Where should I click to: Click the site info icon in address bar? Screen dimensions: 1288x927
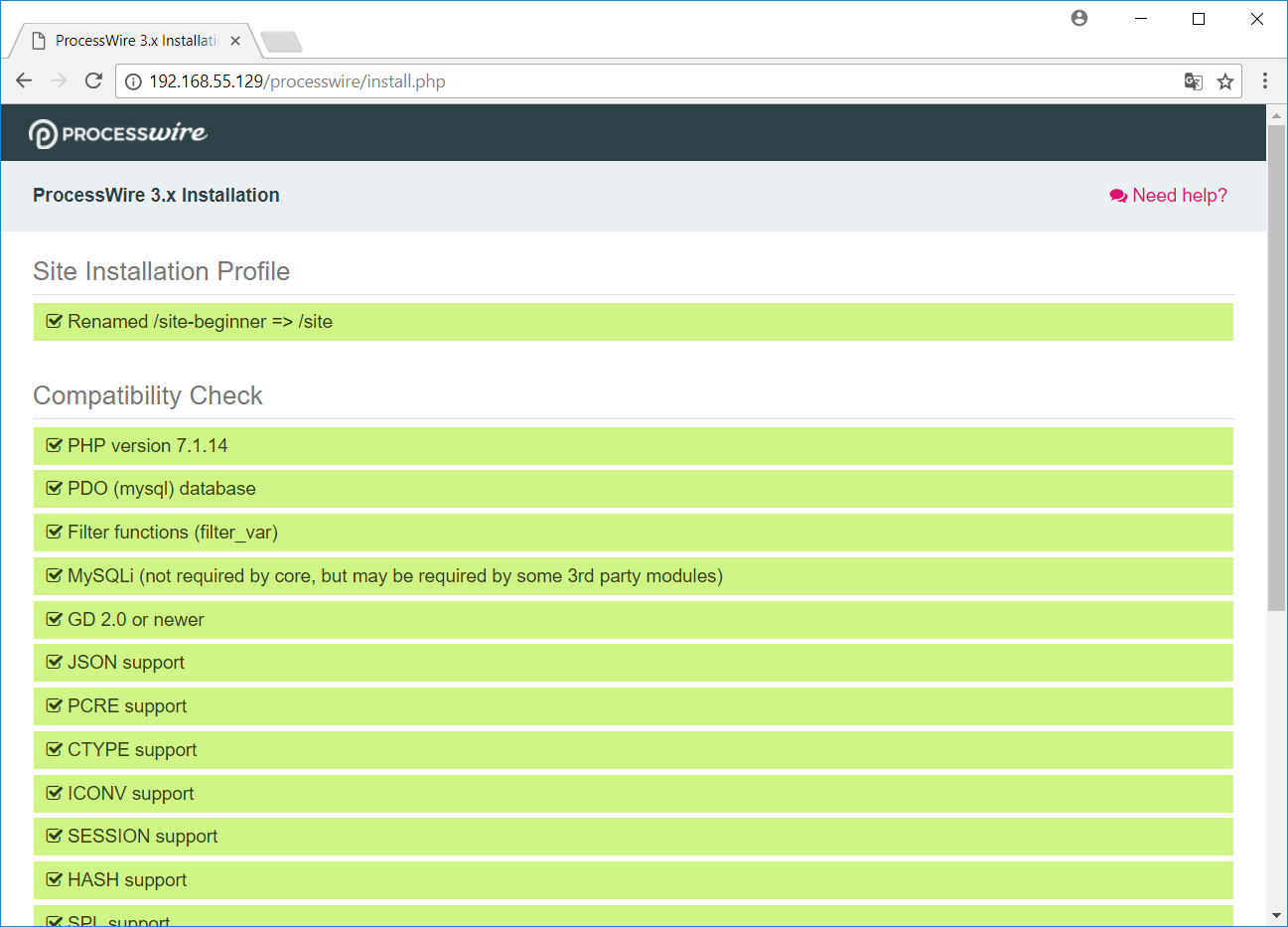[133, 81]
